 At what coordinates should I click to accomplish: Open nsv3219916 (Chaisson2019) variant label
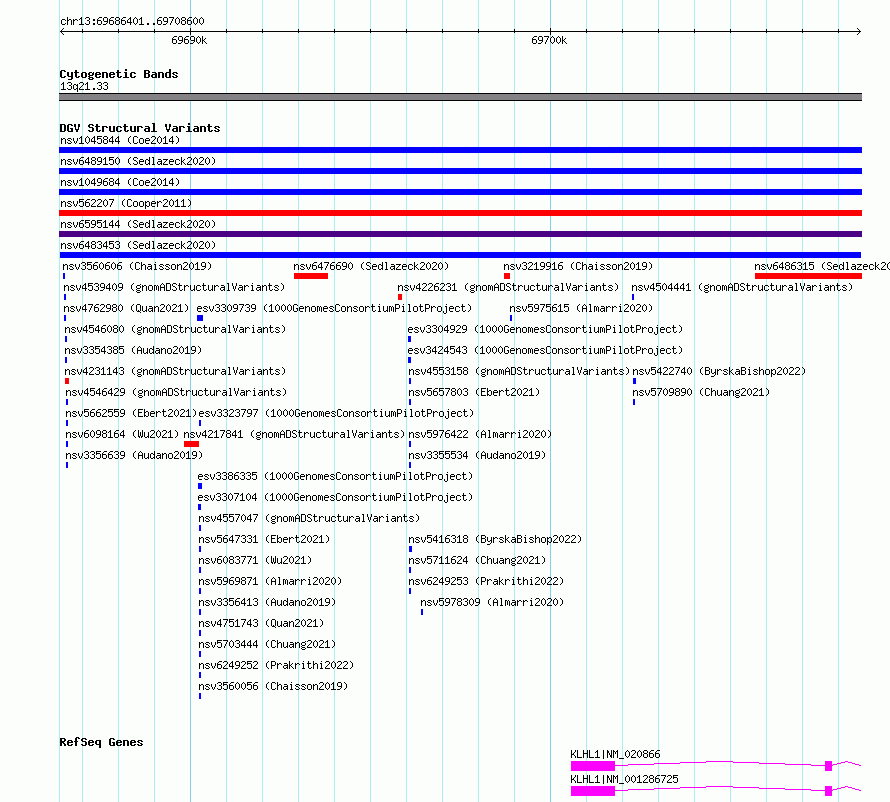pos(578,266)
